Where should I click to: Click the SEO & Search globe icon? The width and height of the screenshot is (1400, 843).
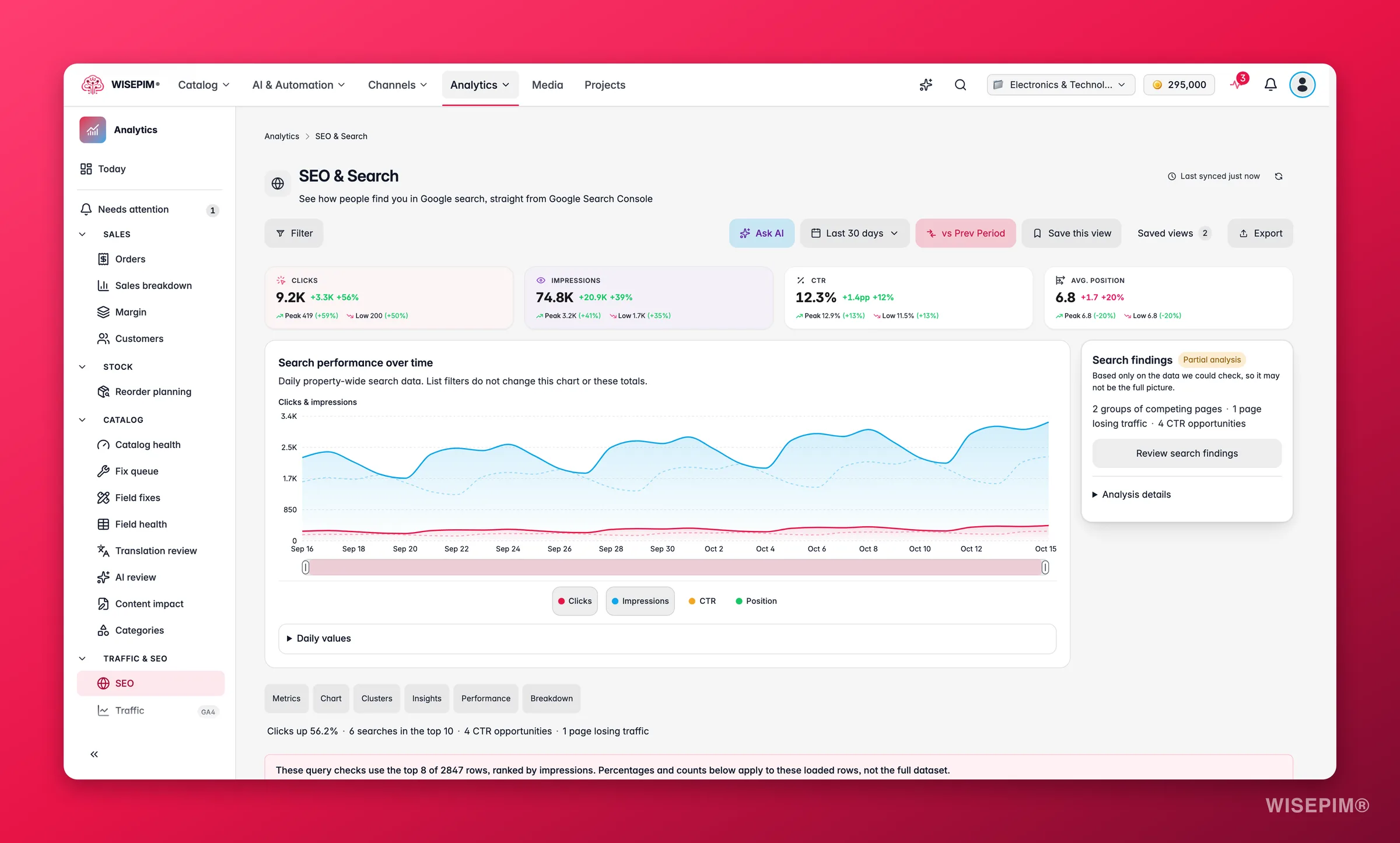tap(278, 183)
